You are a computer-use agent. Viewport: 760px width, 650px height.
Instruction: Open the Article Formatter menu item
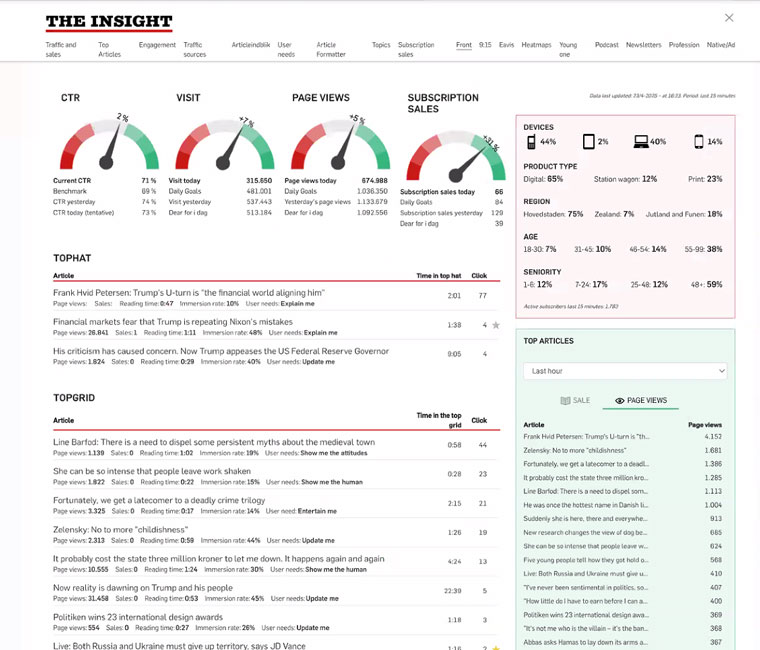(331, 49)
